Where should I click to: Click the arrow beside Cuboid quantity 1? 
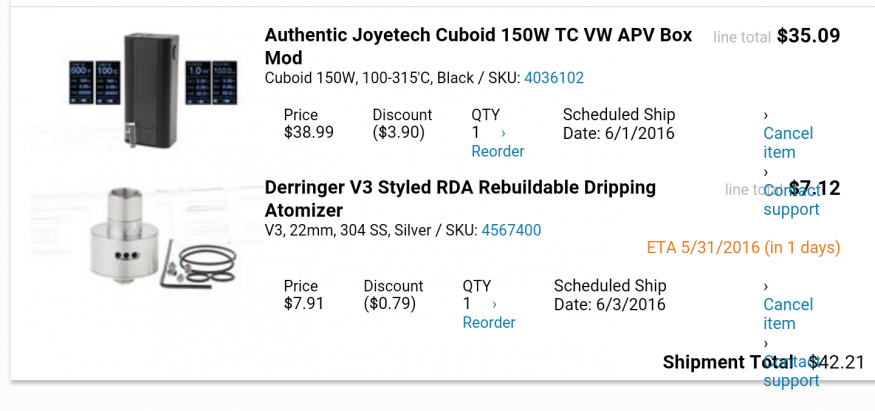pos(503,133)
